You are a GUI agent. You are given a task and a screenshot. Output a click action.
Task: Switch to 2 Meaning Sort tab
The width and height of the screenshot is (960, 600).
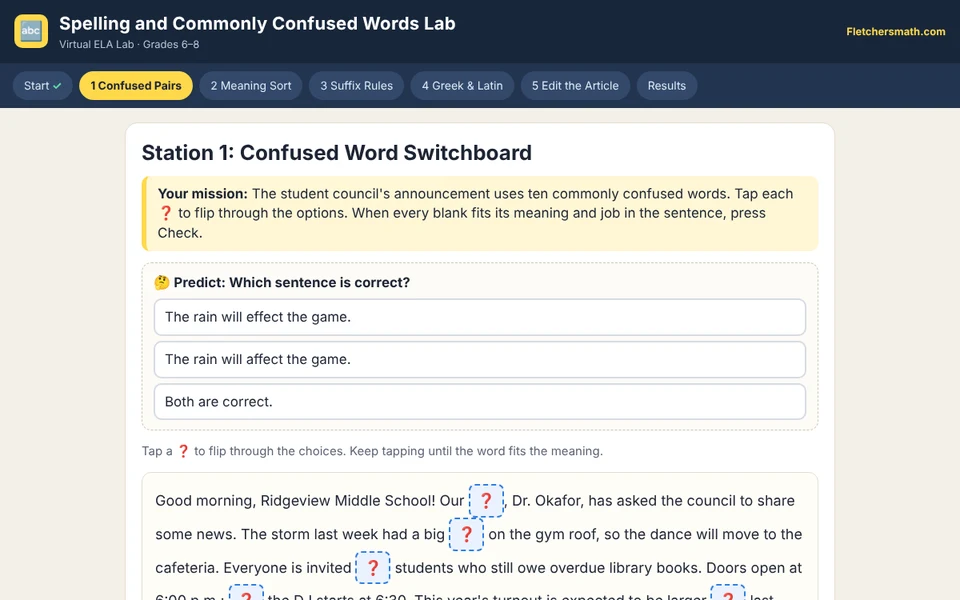(251, 86)
